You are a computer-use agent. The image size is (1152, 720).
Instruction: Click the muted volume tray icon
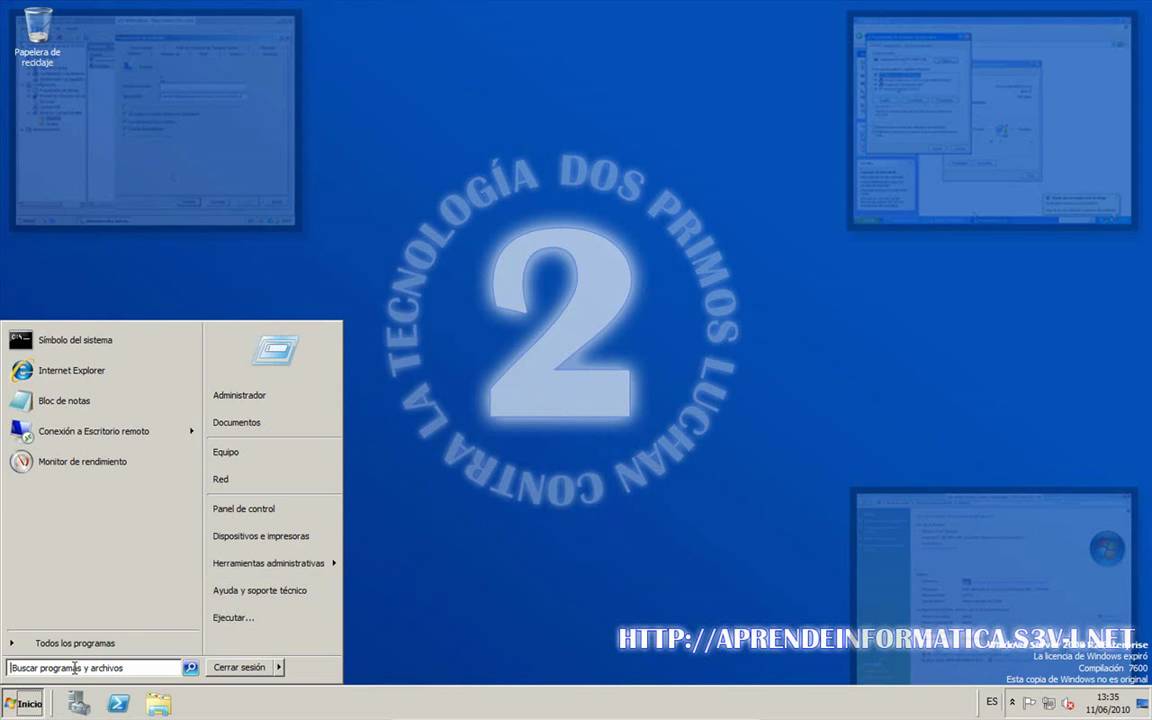click(x=1068, y=703)
